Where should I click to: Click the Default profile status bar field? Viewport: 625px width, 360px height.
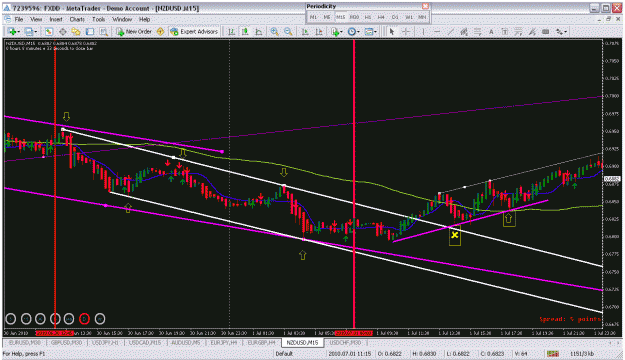[x=284, y=354]
